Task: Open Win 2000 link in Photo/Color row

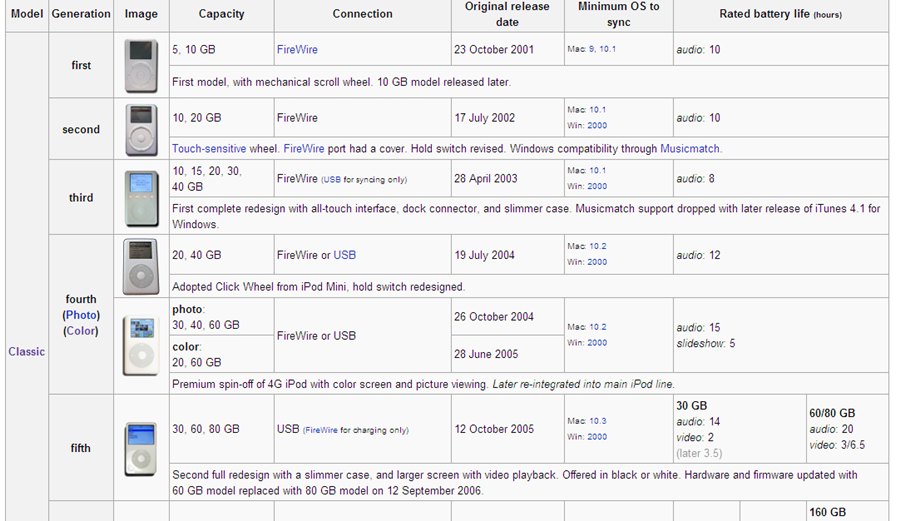Action: (597, 343)
